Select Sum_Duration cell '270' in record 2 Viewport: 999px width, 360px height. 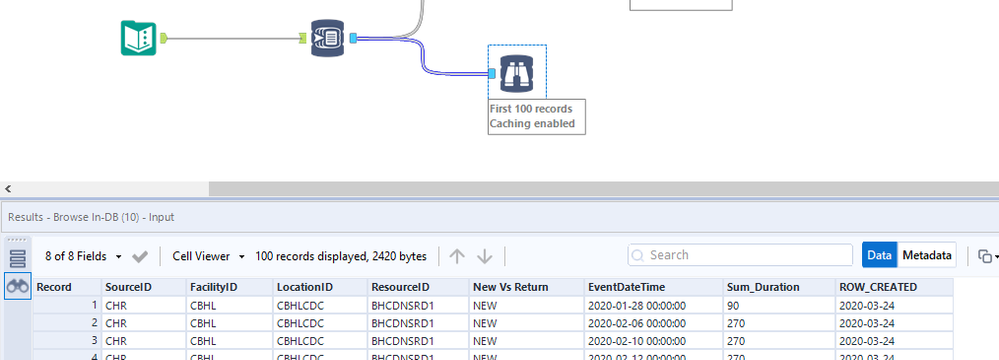779,324
